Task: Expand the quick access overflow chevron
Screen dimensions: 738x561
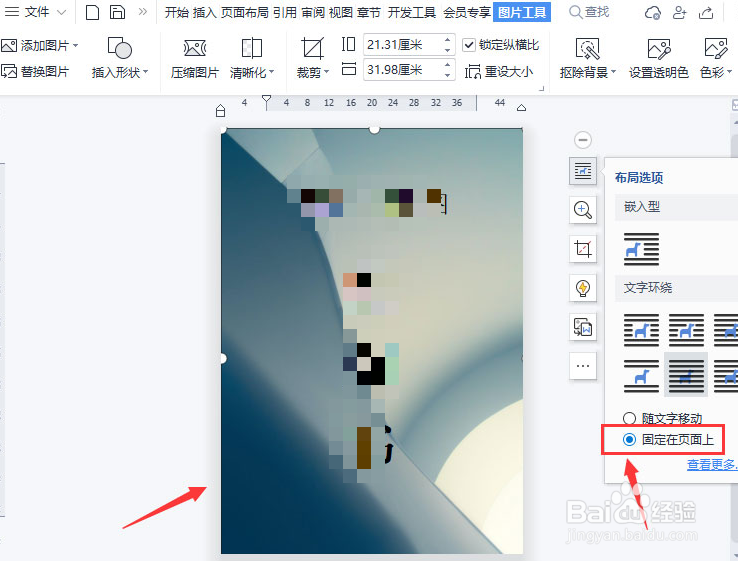Action: coord(143,12)
